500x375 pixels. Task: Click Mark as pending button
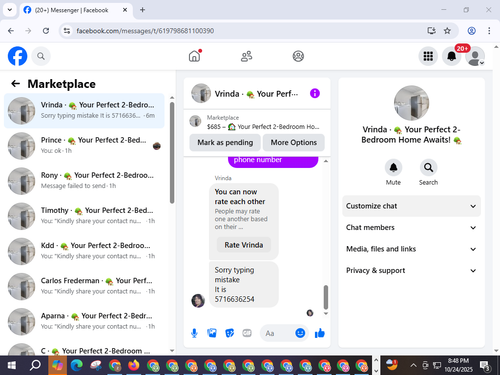225,142
